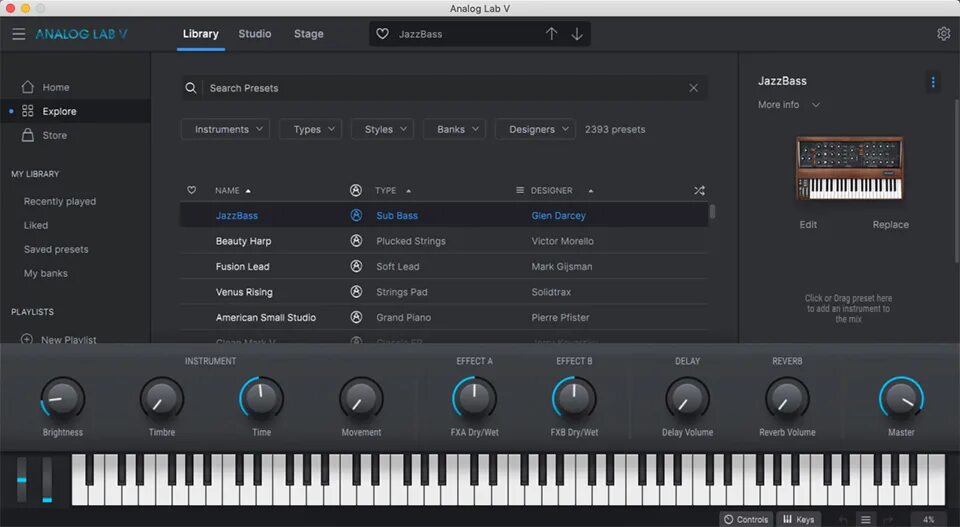
Task: Click the 4% CPU meter
Action: pyautogui.click(x=928, y=520)
